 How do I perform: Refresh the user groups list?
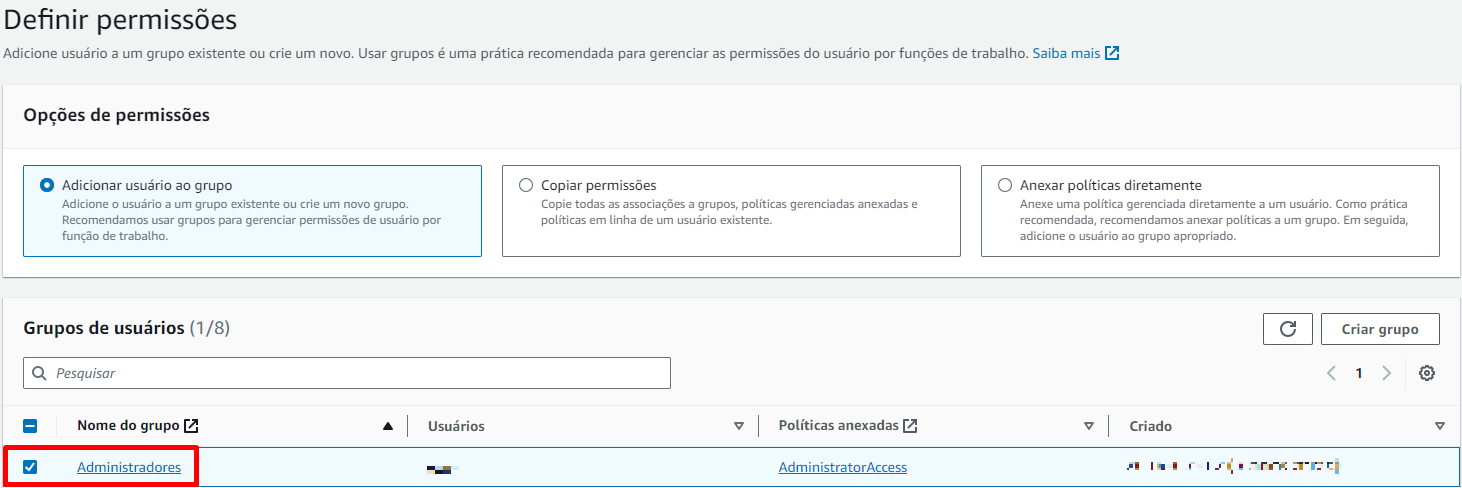(1287, 329)
